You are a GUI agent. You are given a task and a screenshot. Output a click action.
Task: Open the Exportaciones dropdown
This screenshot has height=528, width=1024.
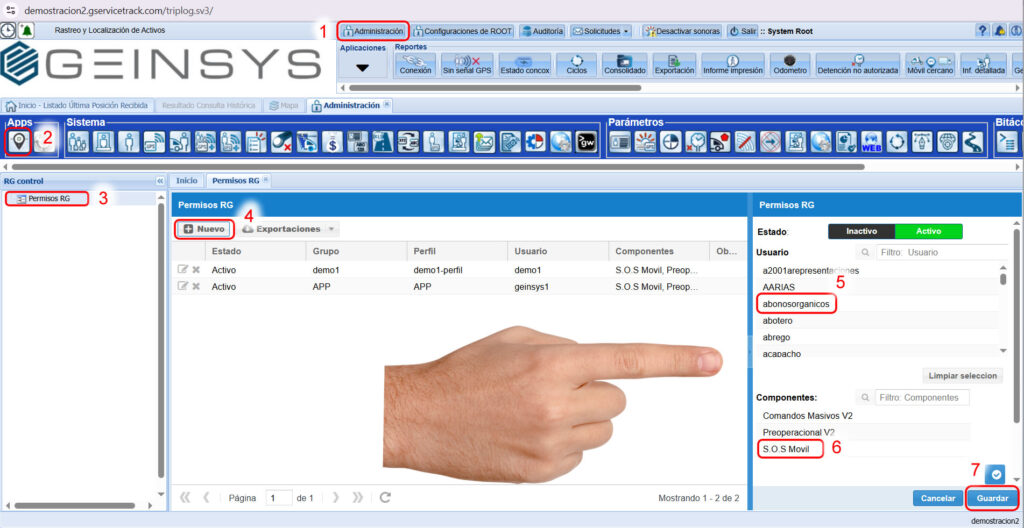click(x=290, y=229)
